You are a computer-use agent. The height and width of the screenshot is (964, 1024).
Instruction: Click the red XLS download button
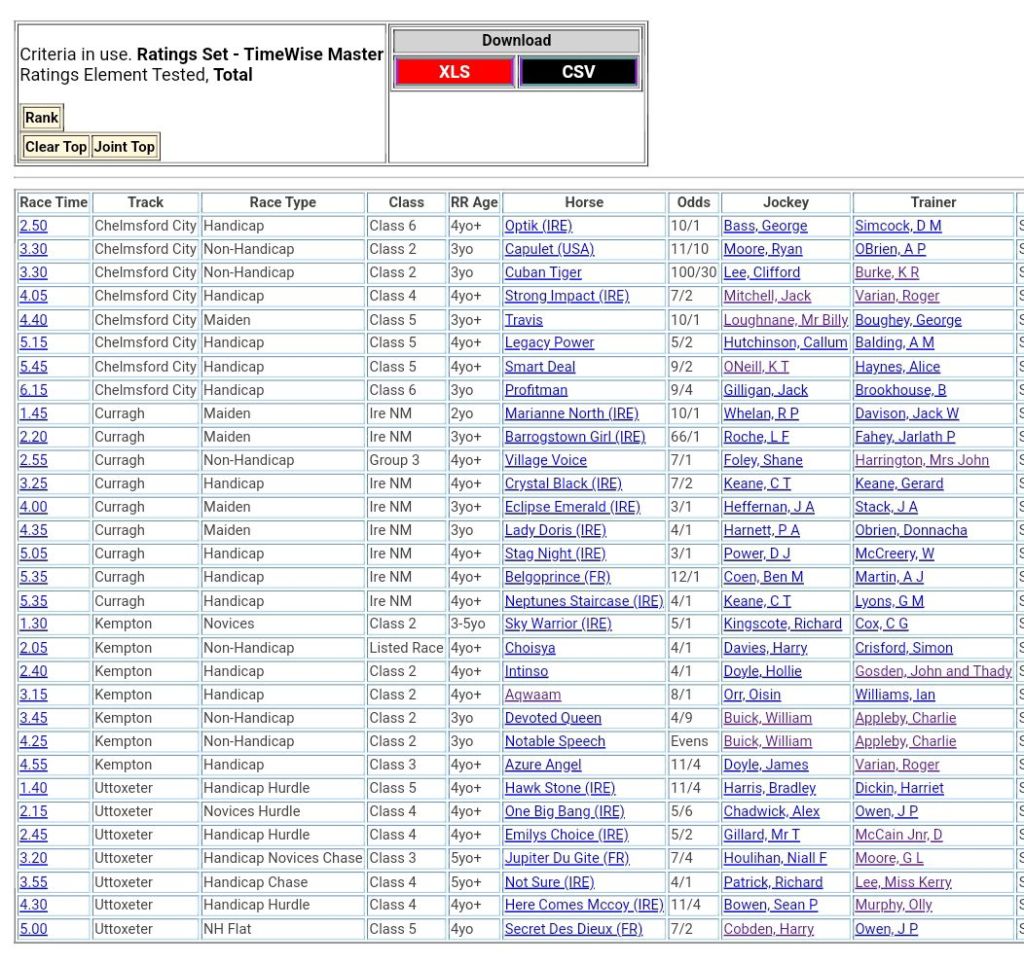coord(454,72)
